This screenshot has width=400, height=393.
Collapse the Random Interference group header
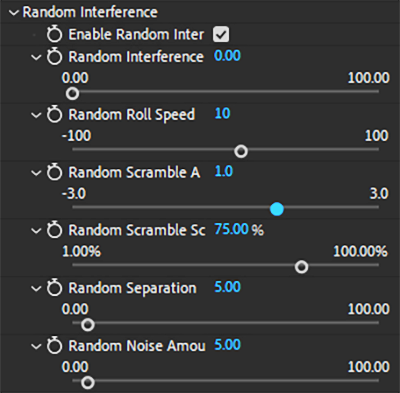click(14, 13)
